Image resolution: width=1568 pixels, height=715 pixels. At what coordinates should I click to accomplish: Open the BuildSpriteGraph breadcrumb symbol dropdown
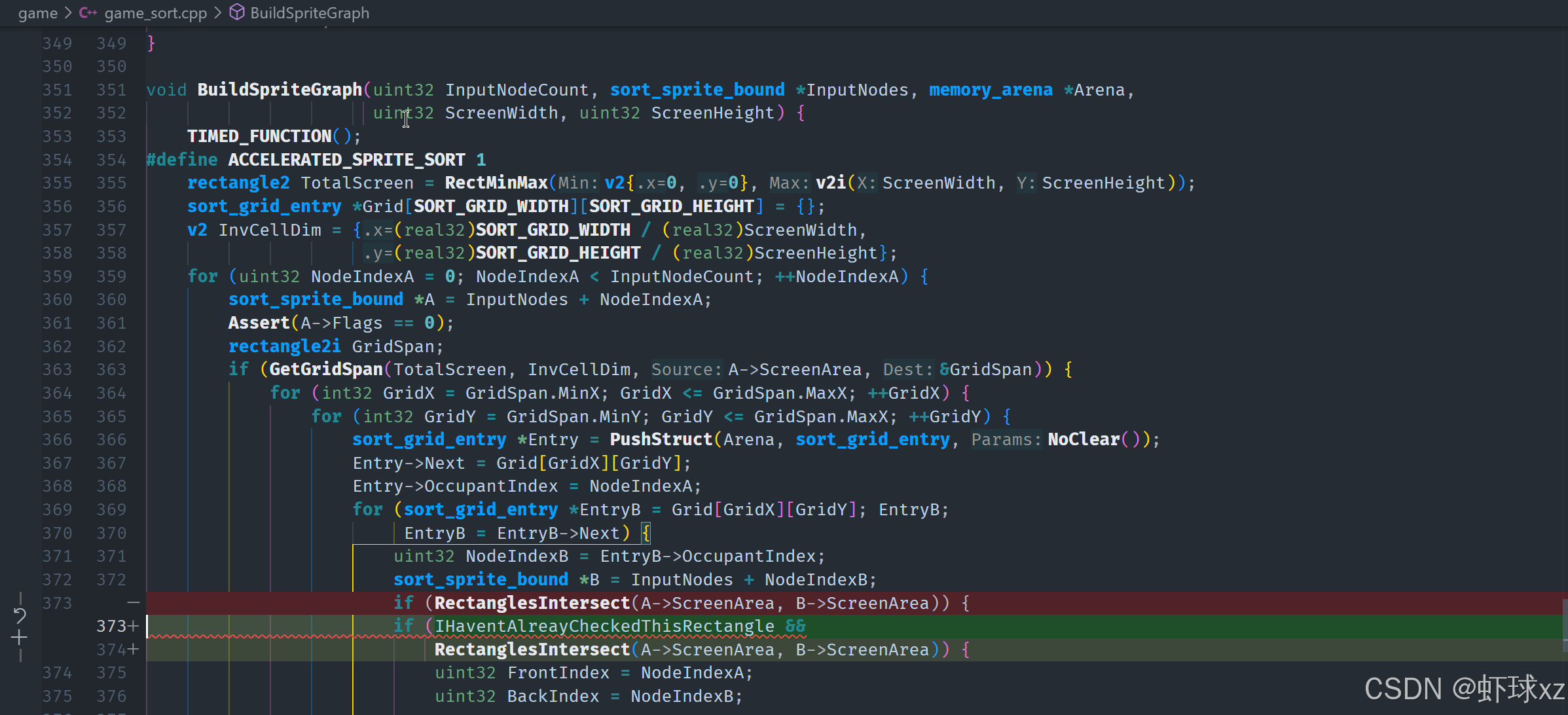pos(310,13)
